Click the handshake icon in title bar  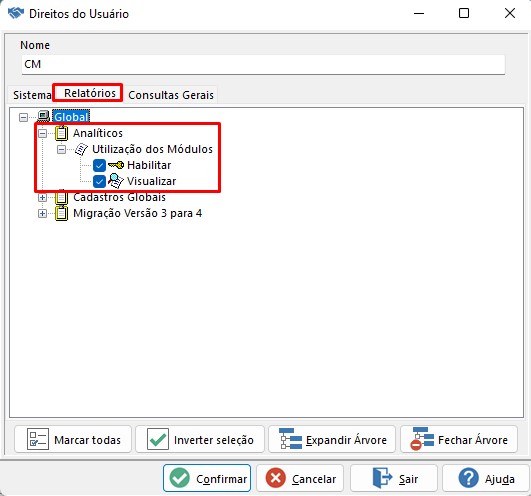tap(16, 14)
